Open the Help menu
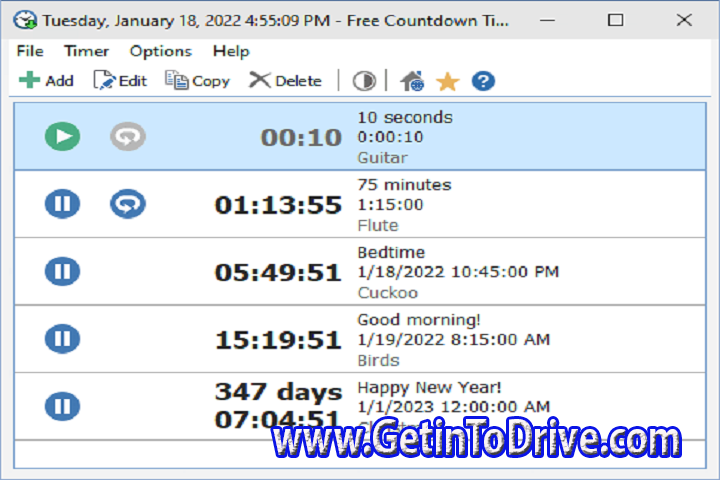This screenshot has height=480, width=720. tap(231, 51)
